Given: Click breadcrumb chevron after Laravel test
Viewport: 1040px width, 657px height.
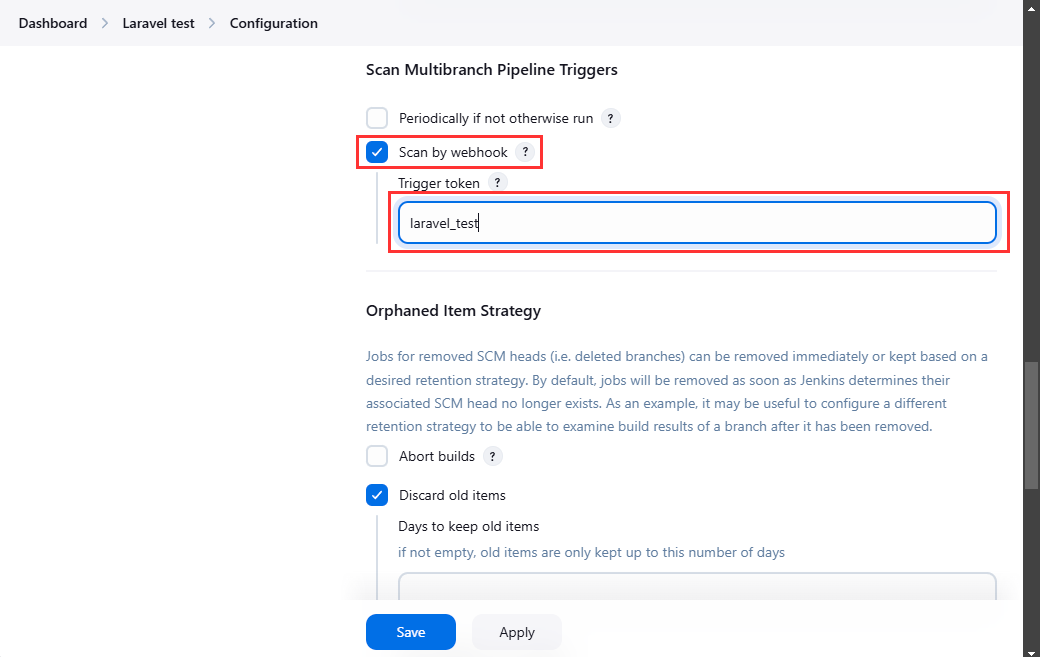Looking at the screenshot, I should point(212,23).
